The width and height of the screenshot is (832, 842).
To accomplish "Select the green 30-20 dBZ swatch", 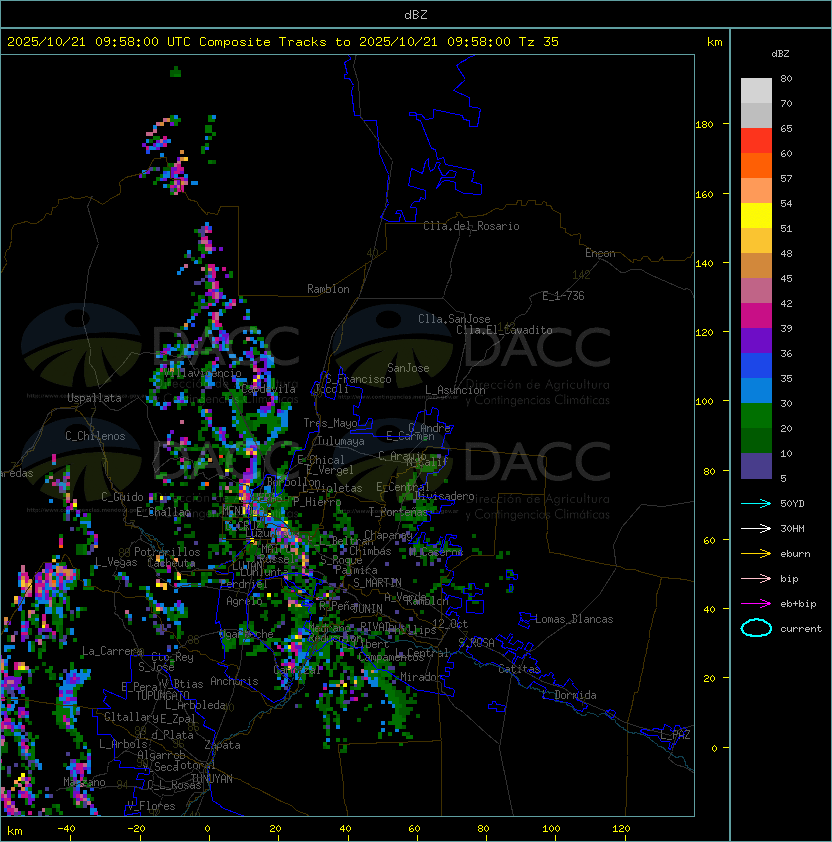I will tap(756, 416).
